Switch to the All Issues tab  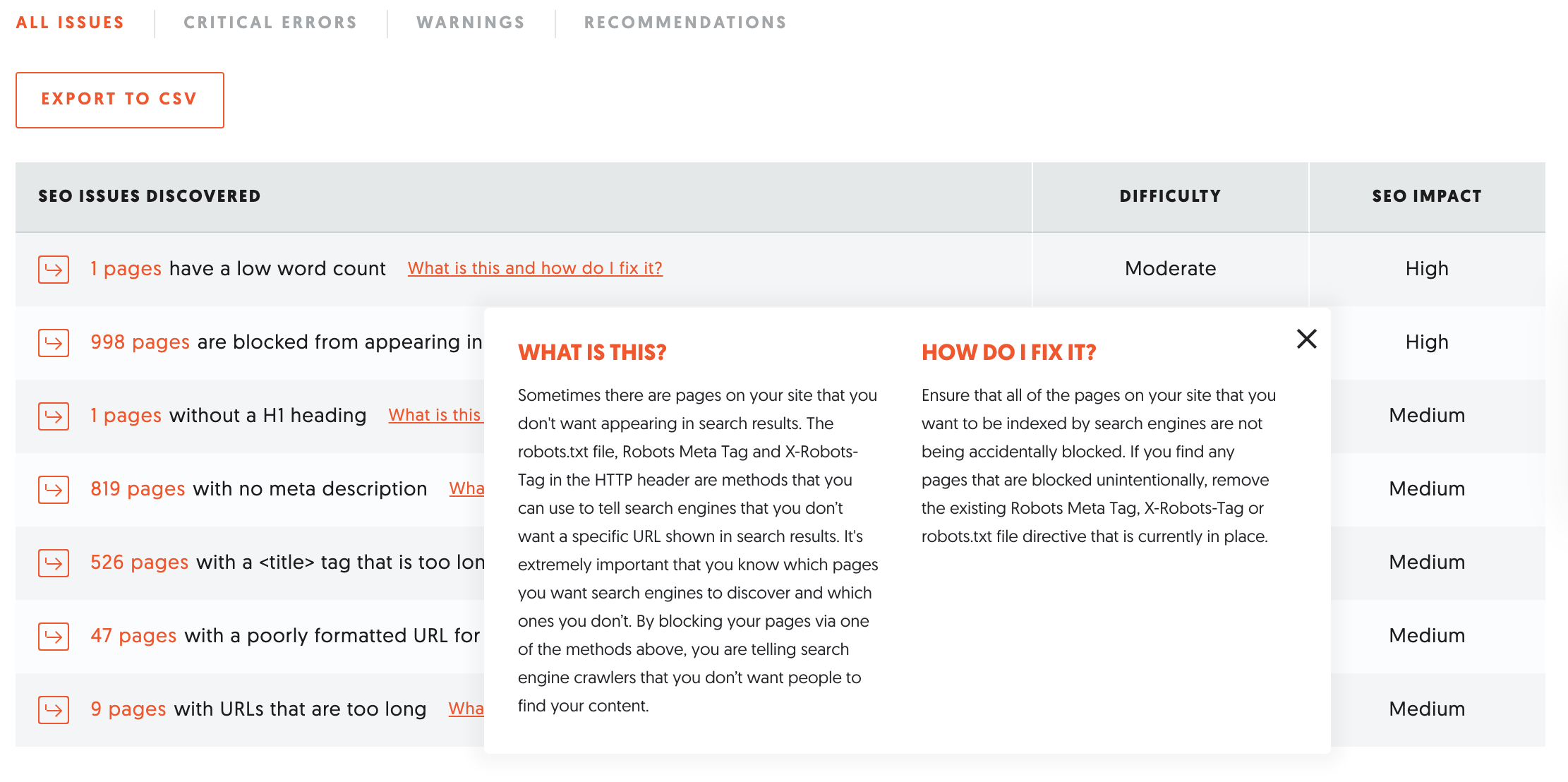coord(70,23)
